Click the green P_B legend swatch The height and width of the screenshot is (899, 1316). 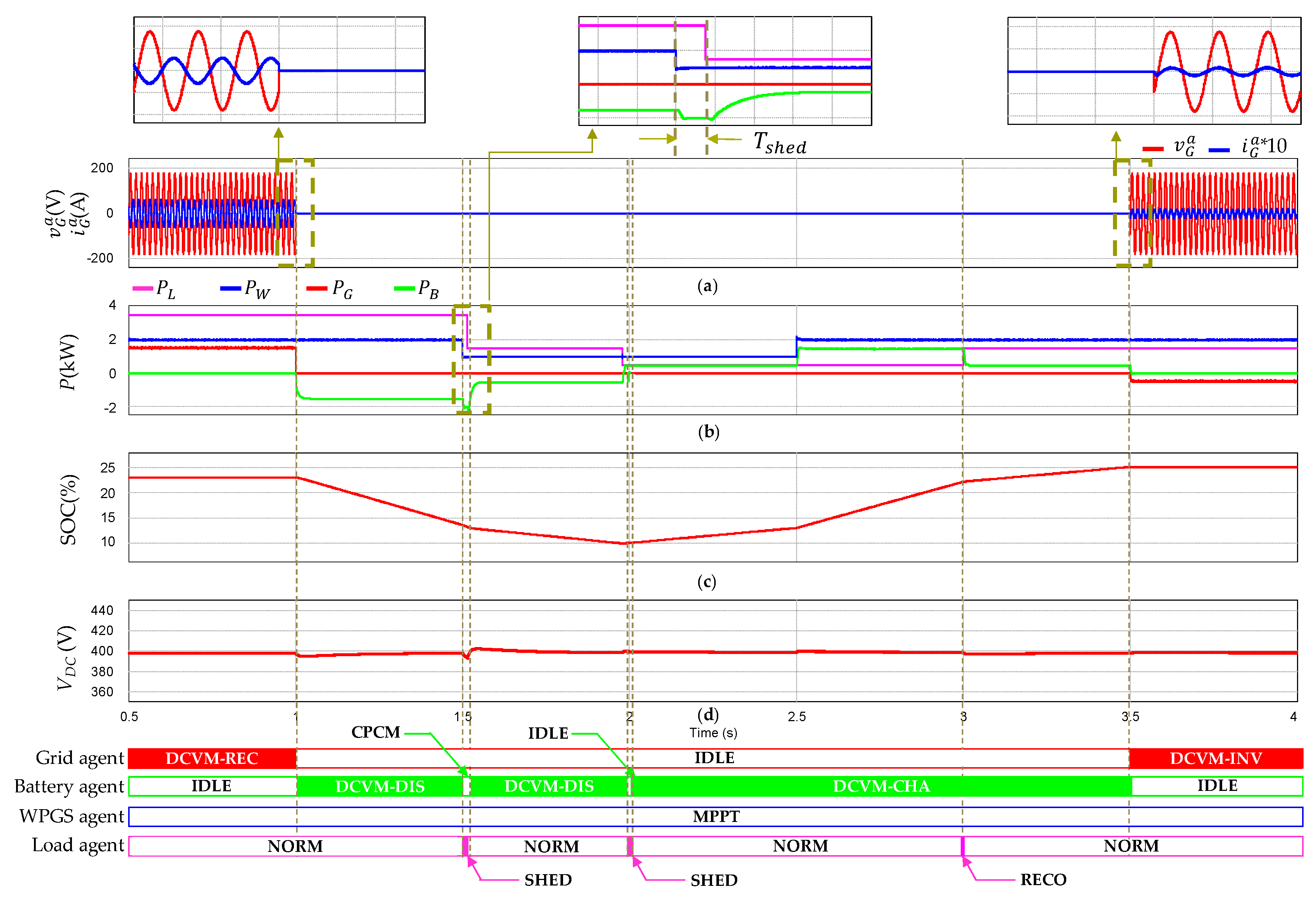(404, 289)
